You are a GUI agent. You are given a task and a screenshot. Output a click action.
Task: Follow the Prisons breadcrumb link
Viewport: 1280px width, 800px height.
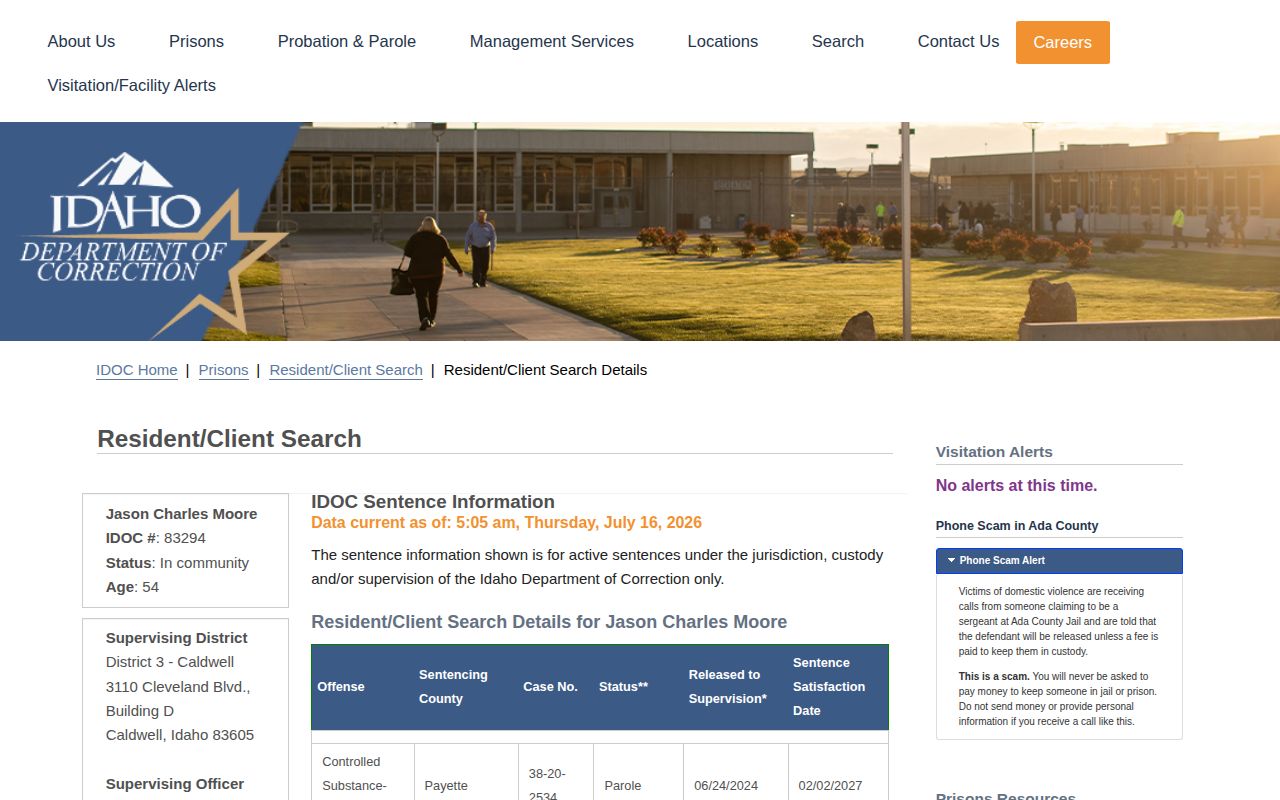click(x=223, y=370)
